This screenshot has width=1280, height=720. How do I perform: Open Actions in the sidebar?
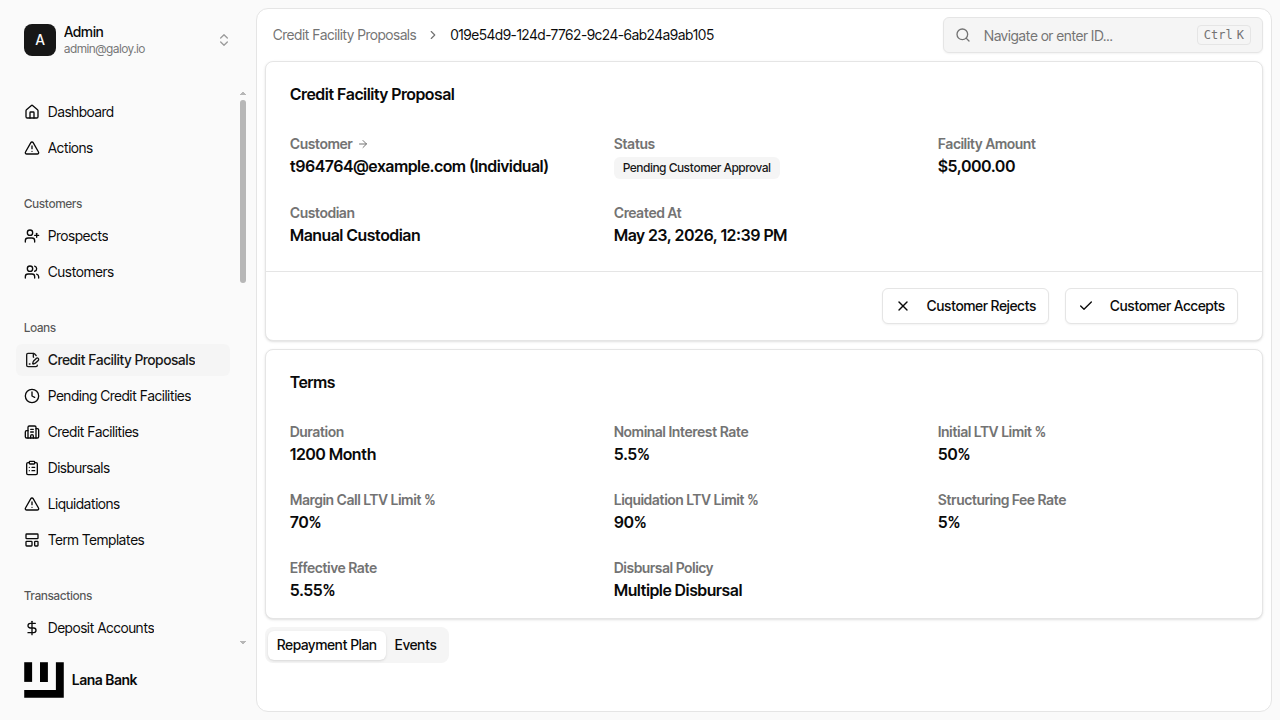(x=123, y=148)
